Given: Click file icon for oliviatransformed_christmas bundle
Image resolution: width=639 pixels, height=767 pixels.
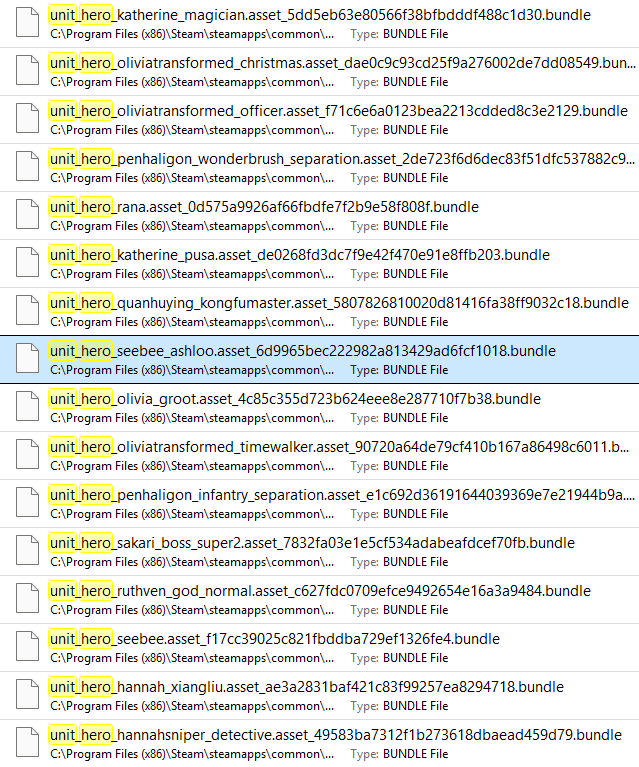Looking at the screenshot, I should (27, 70).
